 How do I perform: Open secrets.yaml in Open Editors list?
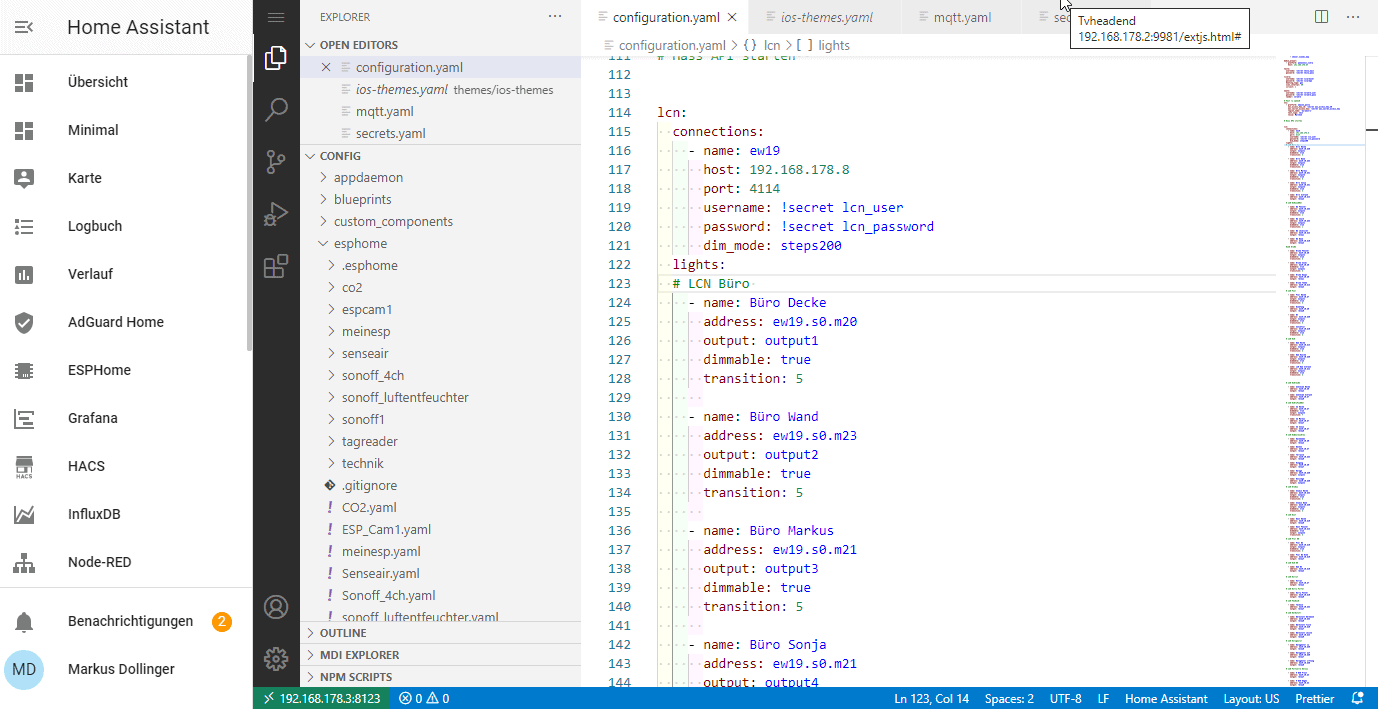click(x=390, y=133)
